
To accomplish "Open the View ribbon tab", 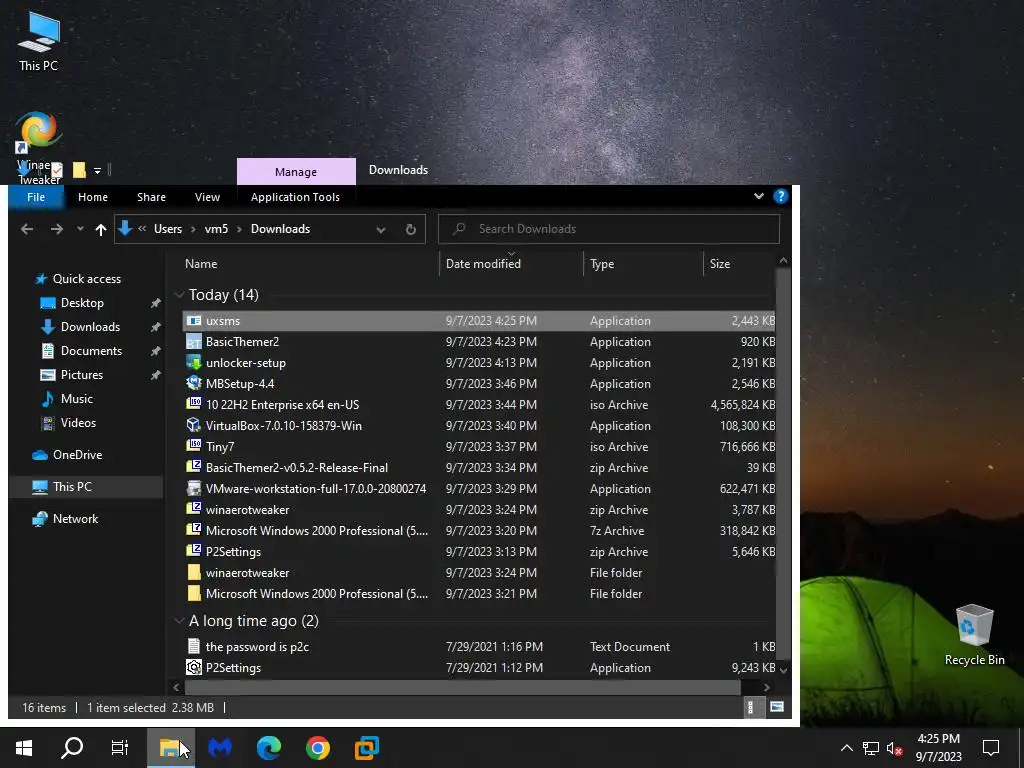I will [207, 197].
